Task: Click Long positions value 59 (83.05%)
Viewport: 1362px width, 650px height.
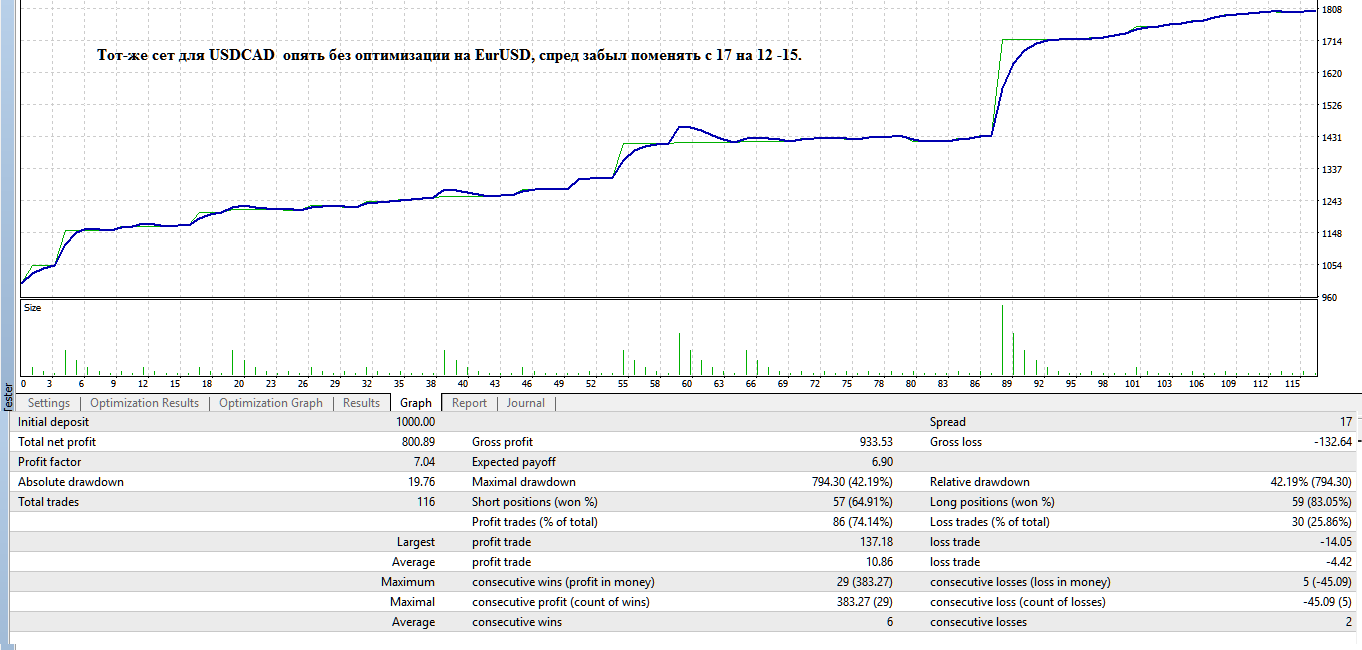Action: (1322, 502)
